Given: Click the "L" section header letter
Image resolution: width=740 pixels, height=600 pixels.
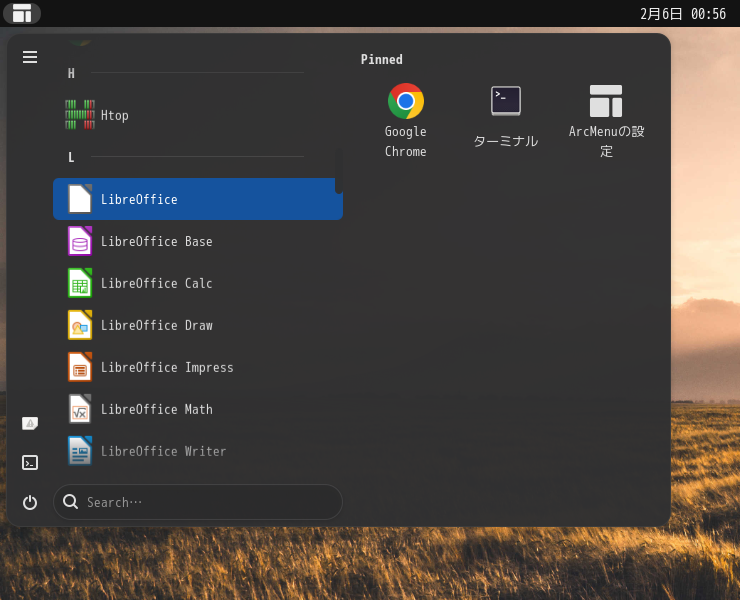Looking at the screenshot, I should click(71, 157).
